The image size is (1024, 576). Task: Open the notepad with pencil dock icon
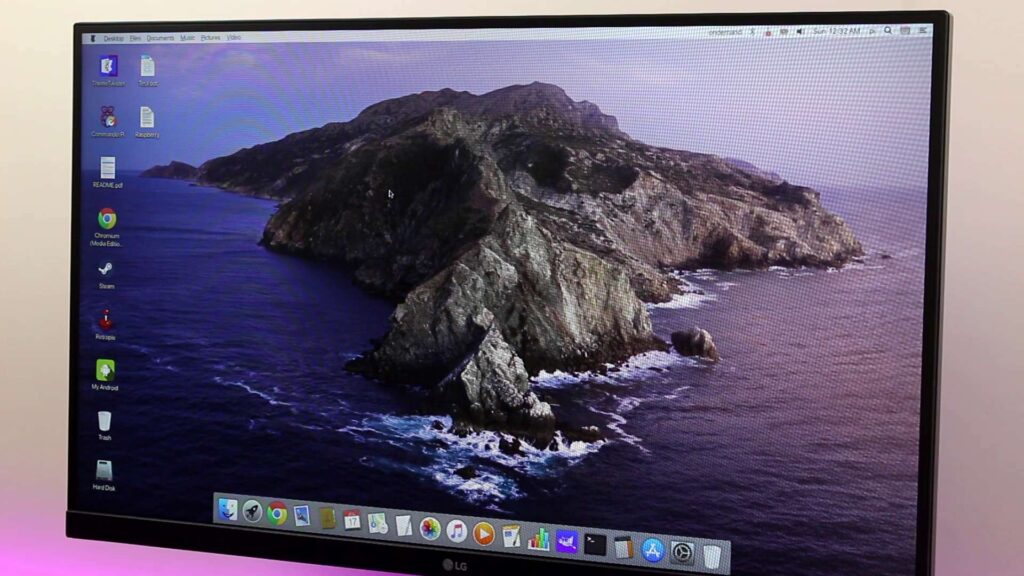[x=511, y=537]
